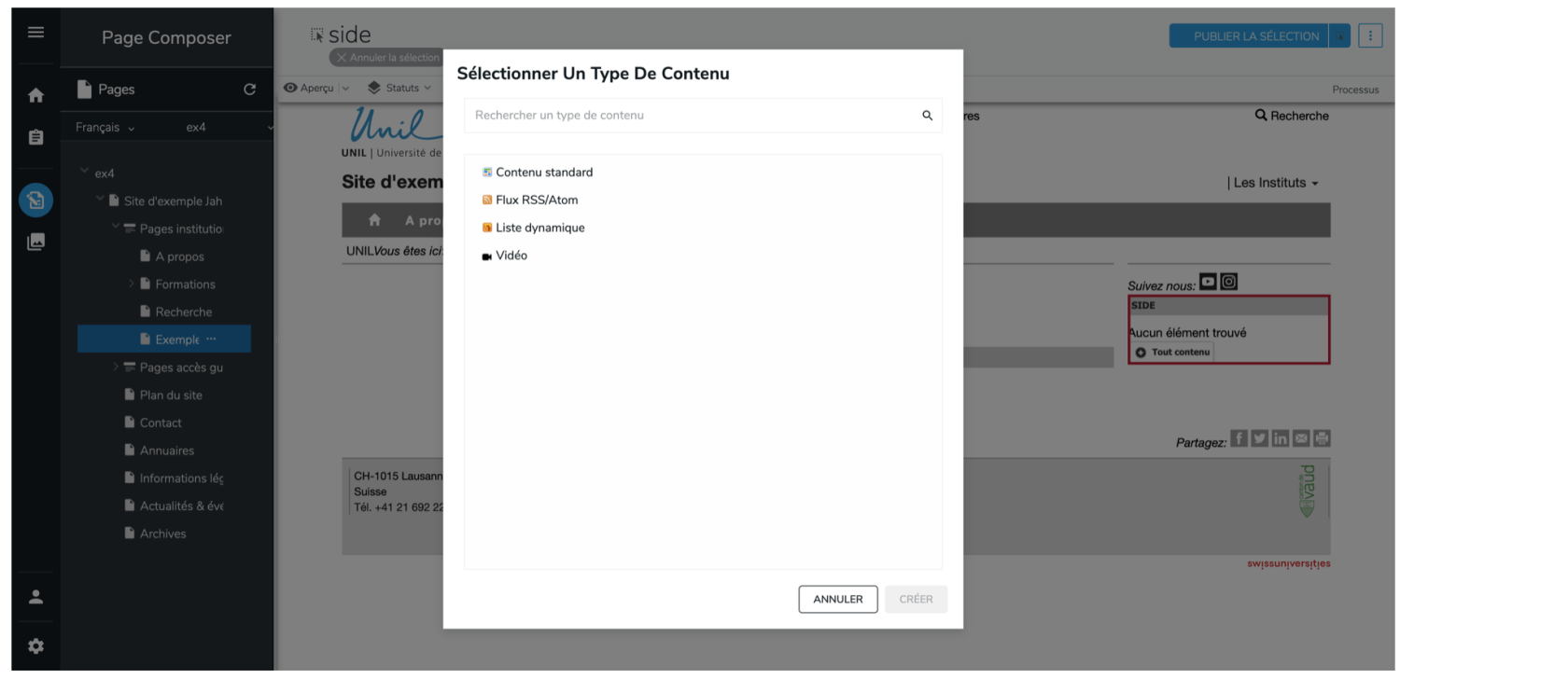Click the search magnifier in the dialog

click(x=927, y=116)
